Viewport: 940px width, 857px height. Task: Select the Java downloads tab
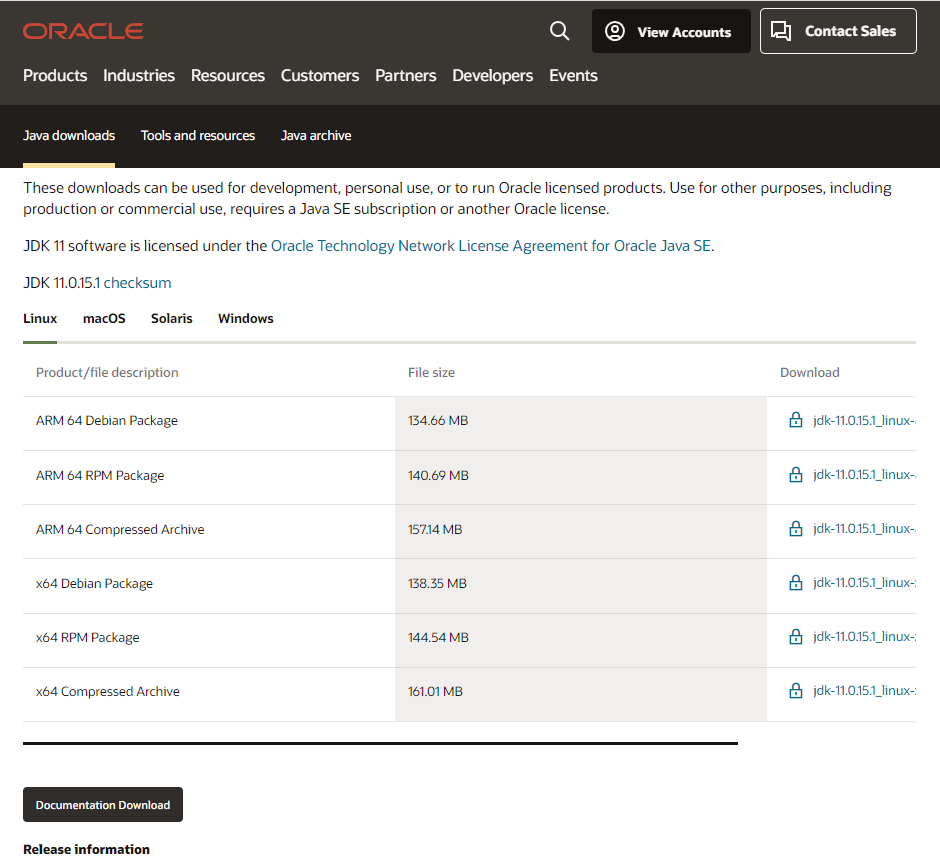coord(69,135)
